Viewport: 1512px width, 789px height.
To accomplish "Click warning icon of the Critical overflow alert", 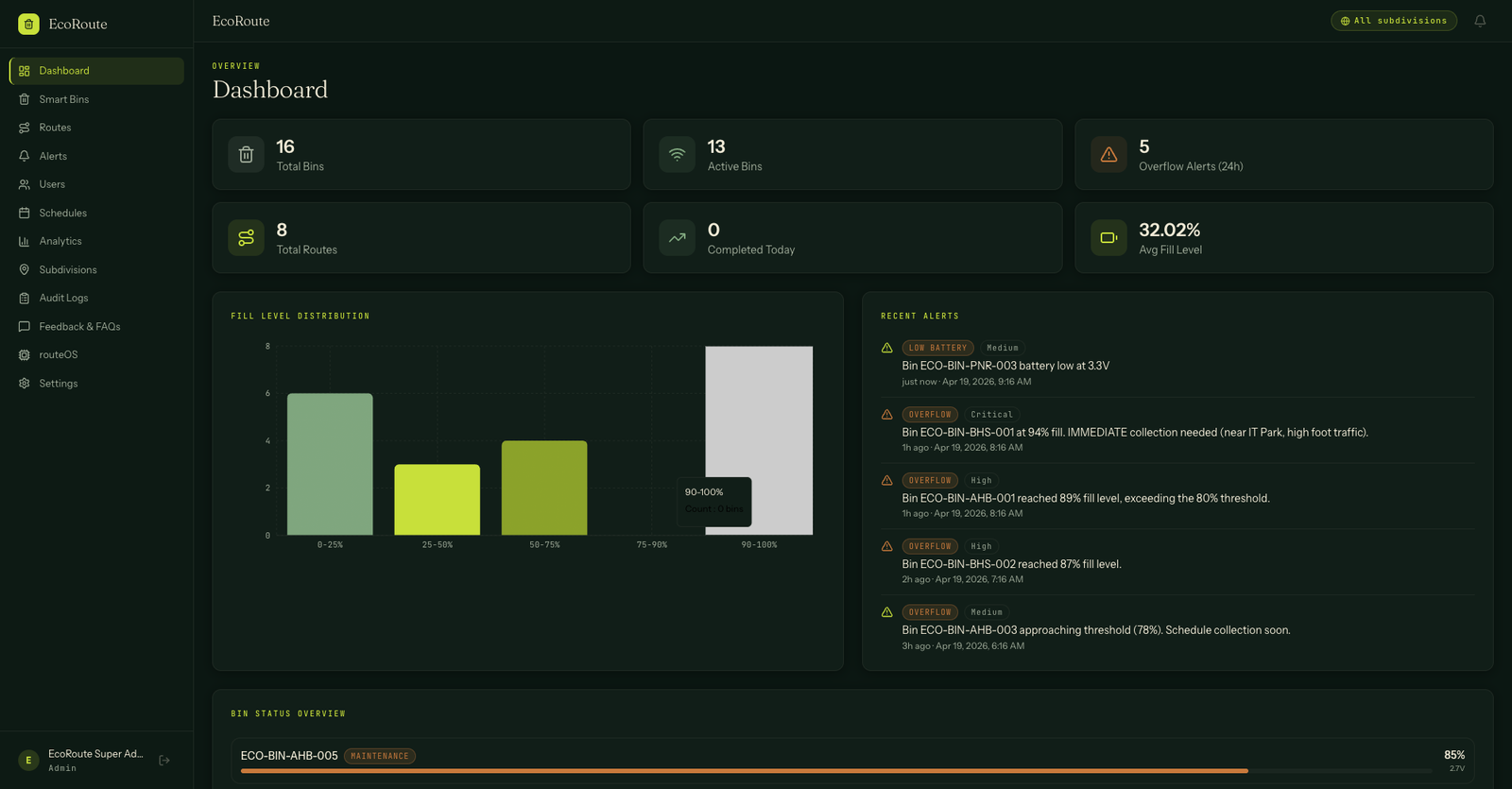I will (886, 414).
